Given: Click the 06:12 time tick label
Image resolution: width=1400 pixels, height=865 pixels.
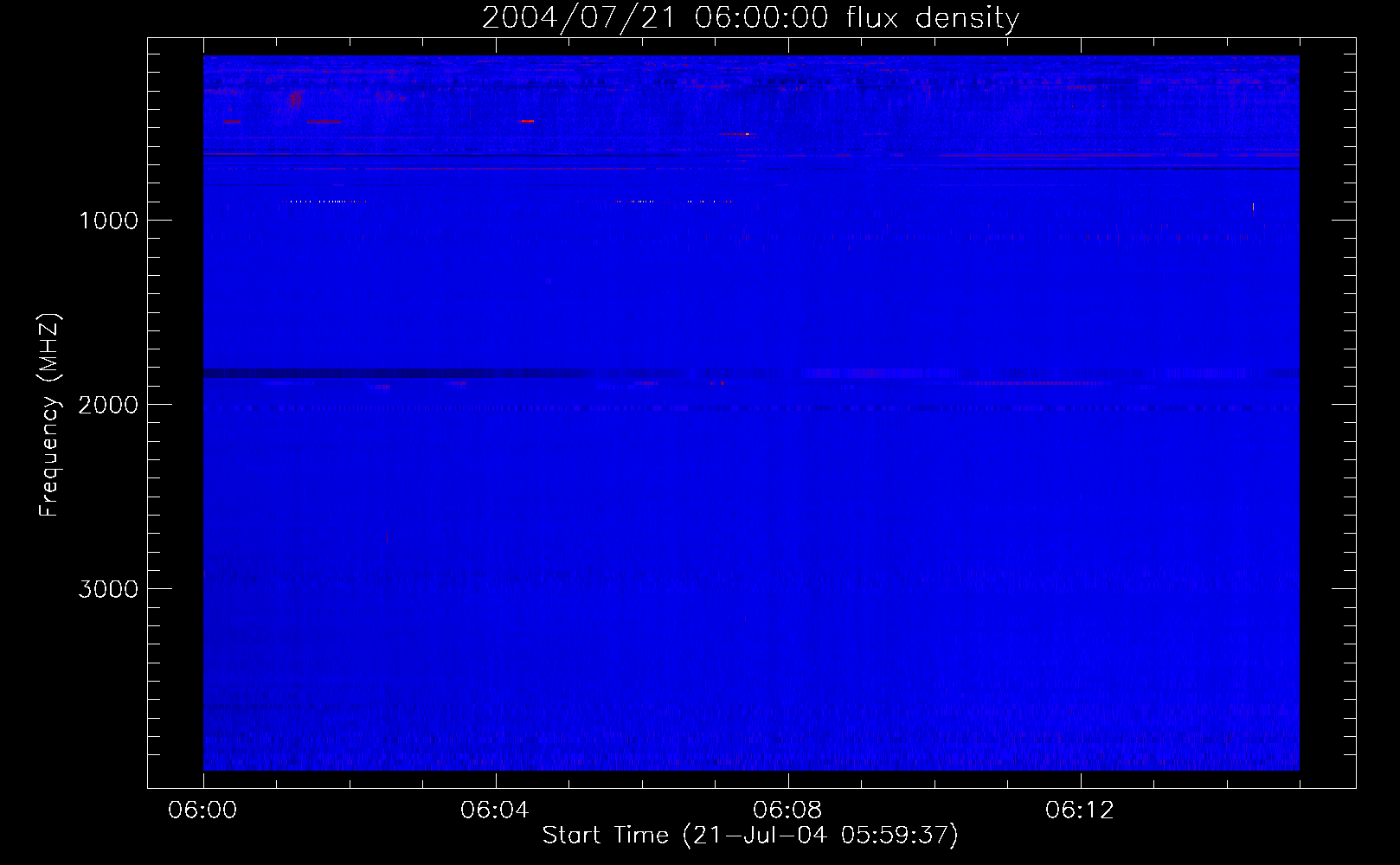Looking at the screenshot, I should [1080, 811].
